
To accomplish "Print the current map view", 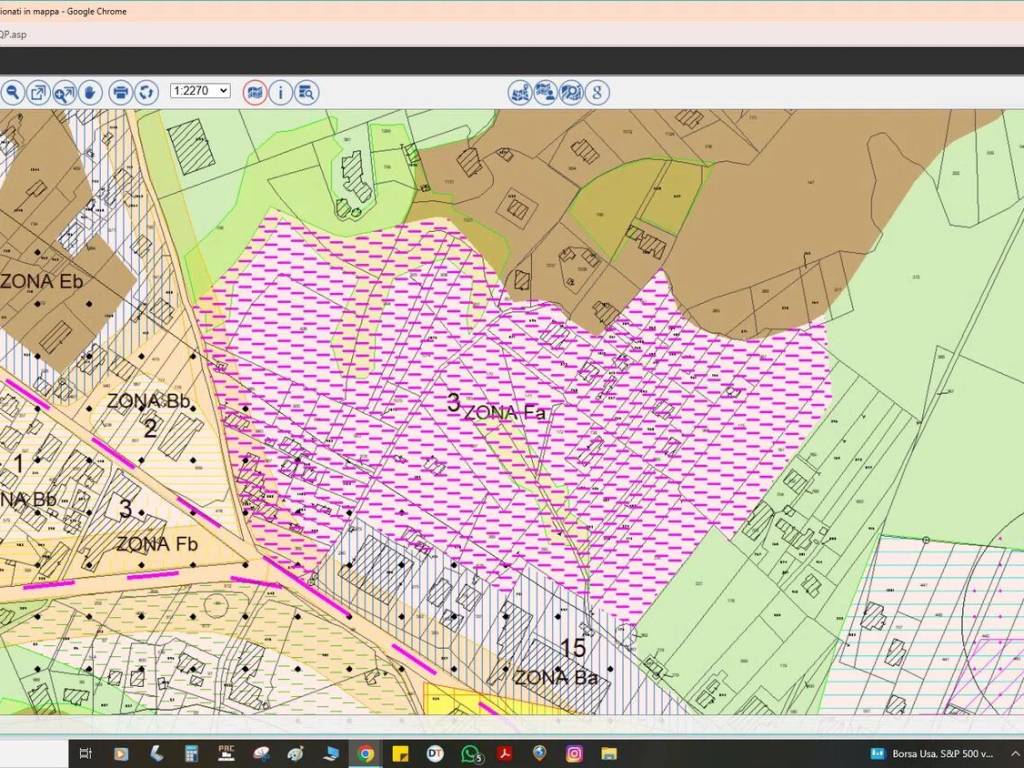I will tap(120, 92).
